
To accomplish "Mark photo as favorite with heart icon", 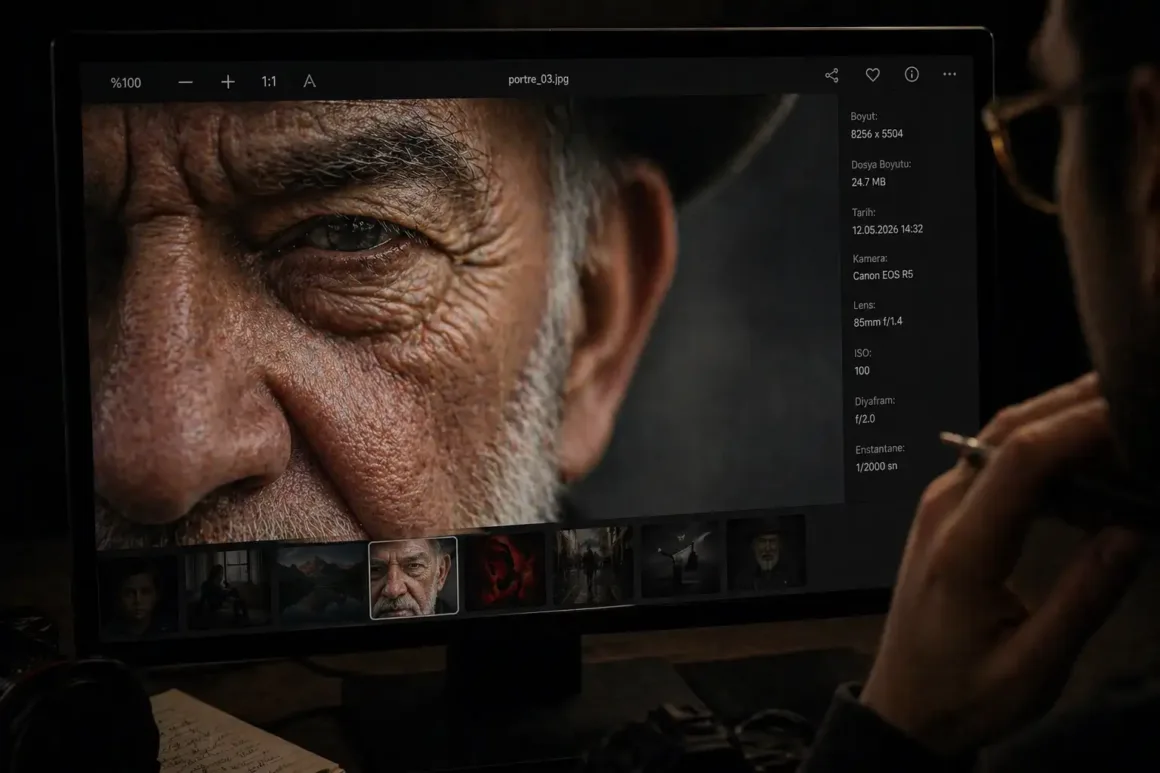I will click(x=872, y=75).
